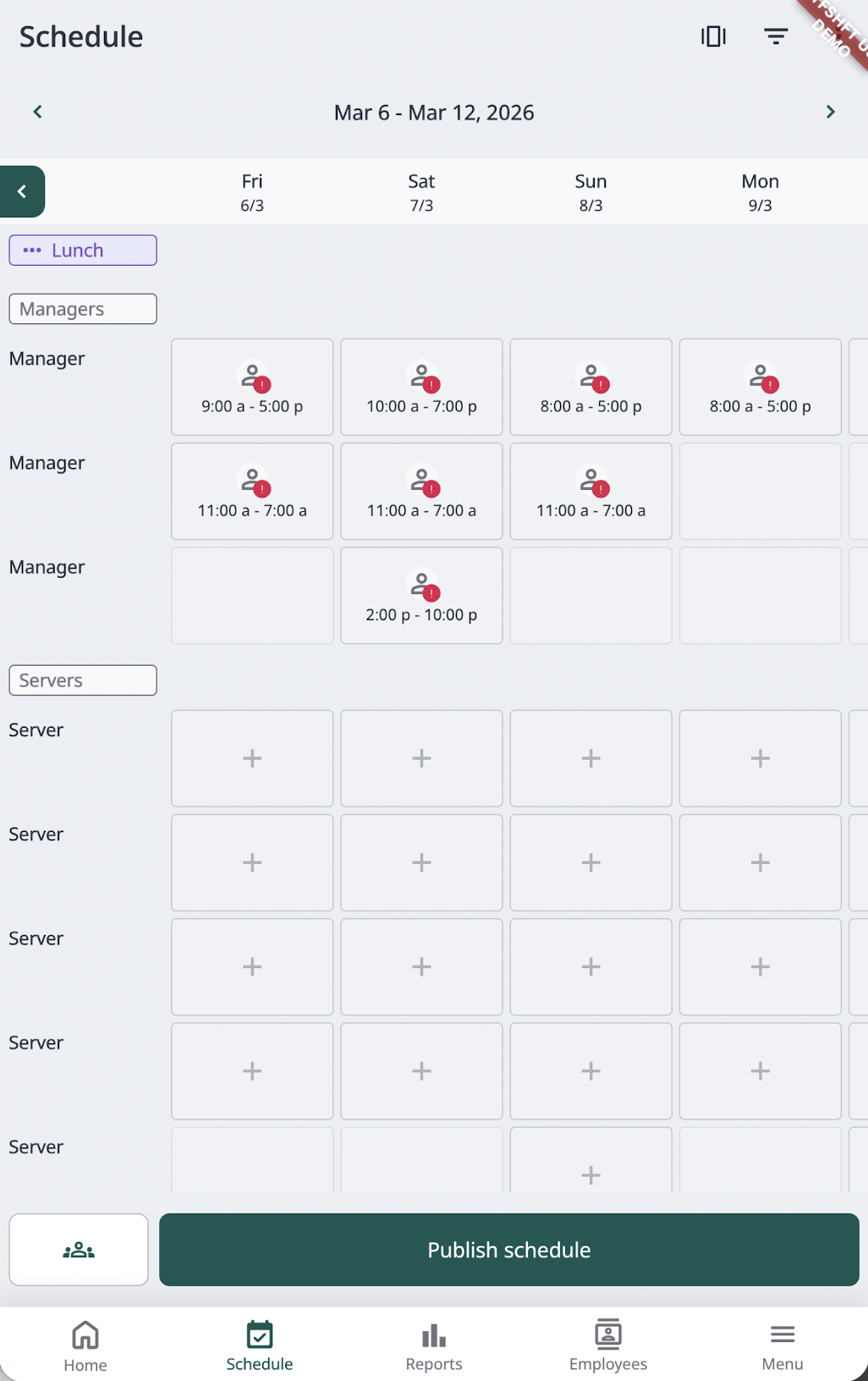Collapse the side panel with green chevron
Viewport: 868px width, 1381px height.
[22, 192]
